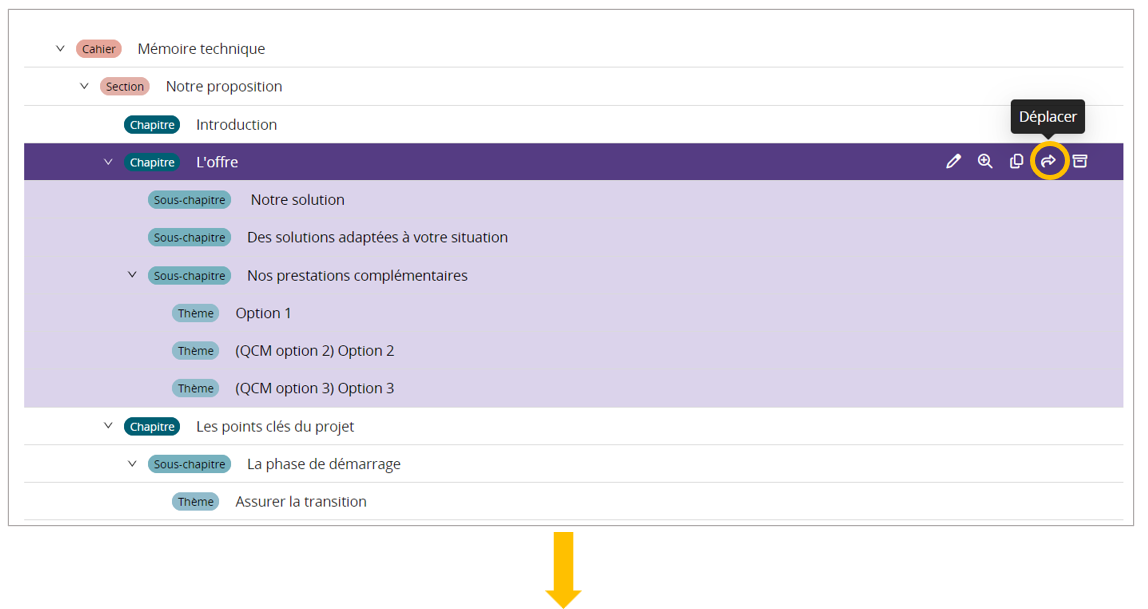
Task: Collapse Les points clés du projet chevron
Action: [108, 426]
